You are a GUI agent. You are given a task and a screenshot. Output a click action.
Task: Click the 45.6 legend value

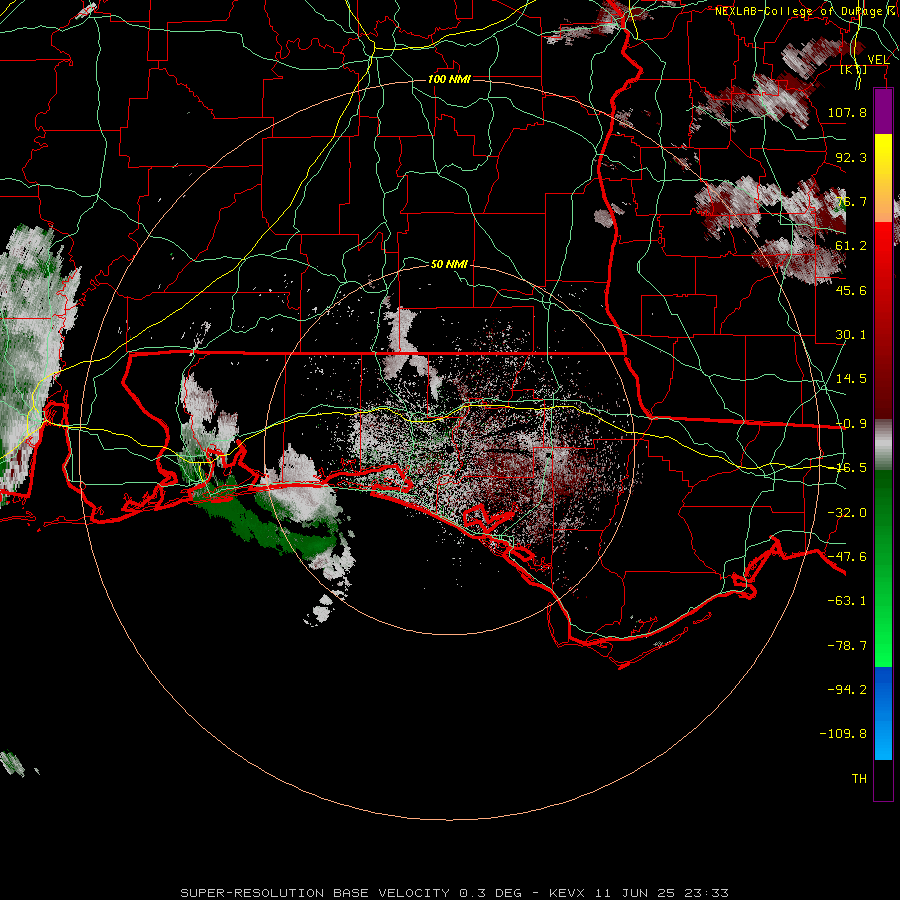coord(851,290)
